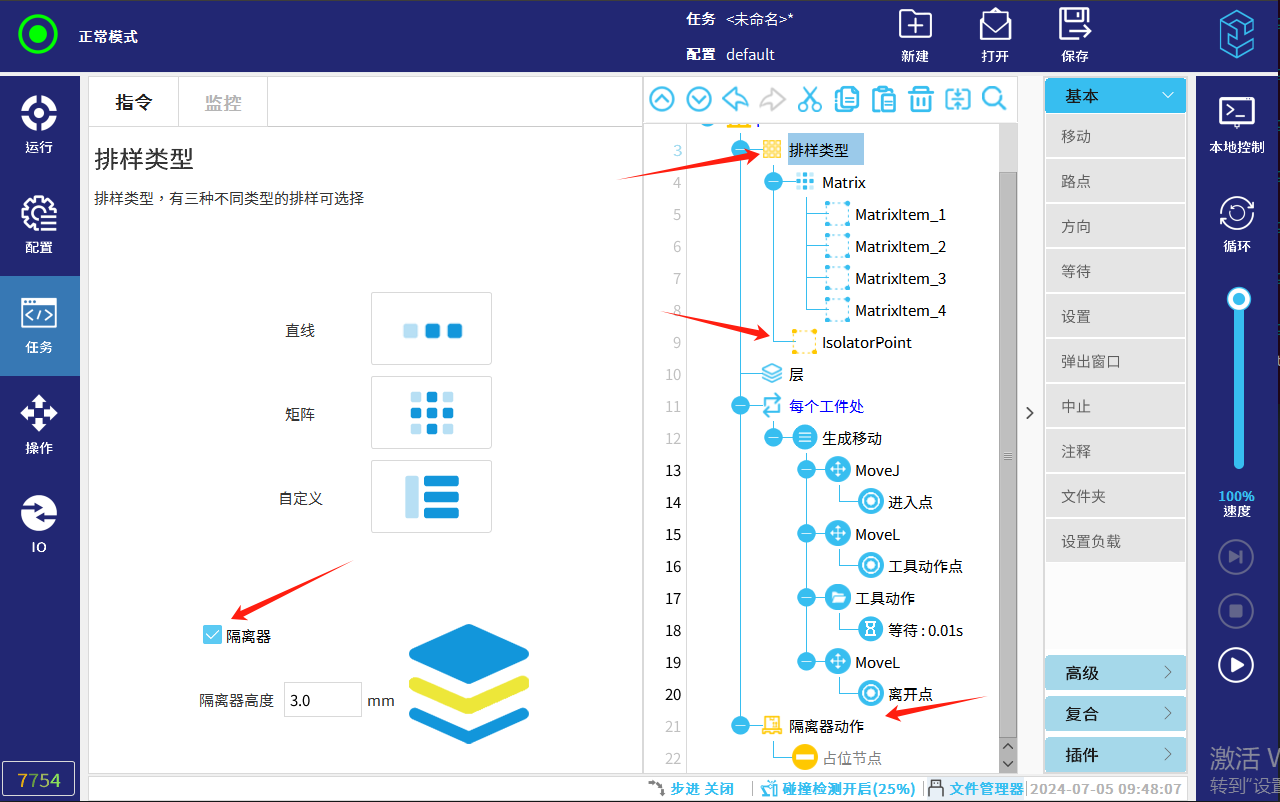The width and height of the screenshot is (1280, 802).
Task: Click the magnifier search icon in toolbar
Action: click(x=994, y=99)
